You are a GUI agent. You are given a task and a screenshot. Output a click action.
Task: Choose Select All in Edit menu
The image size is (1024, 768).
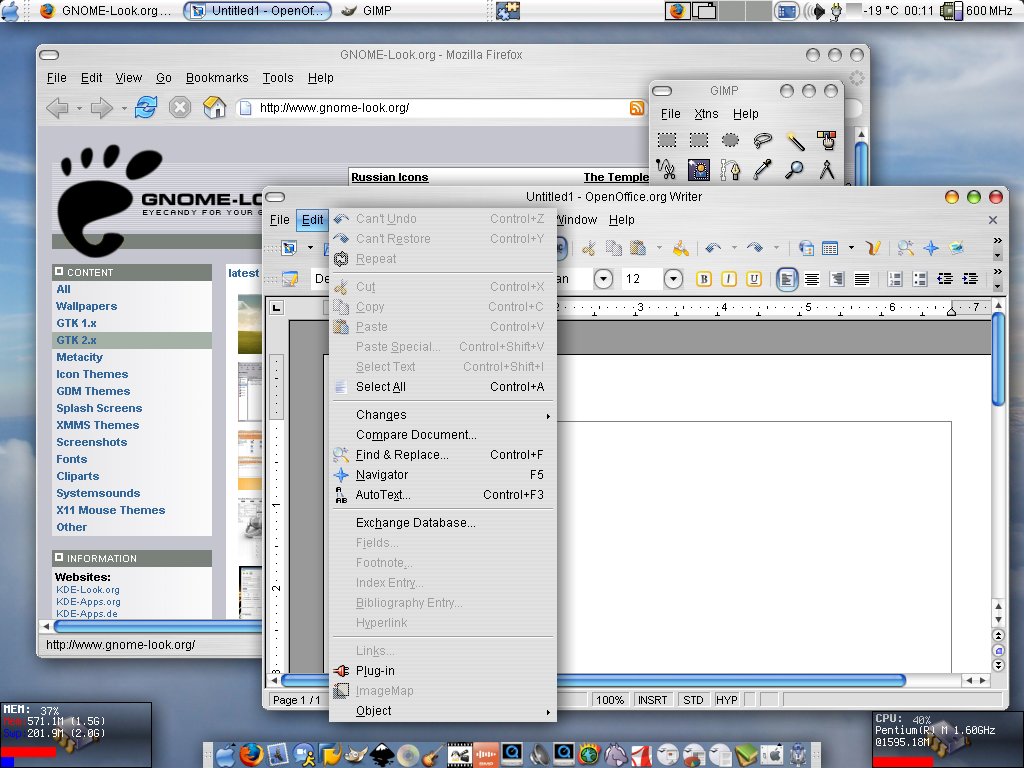442,387
